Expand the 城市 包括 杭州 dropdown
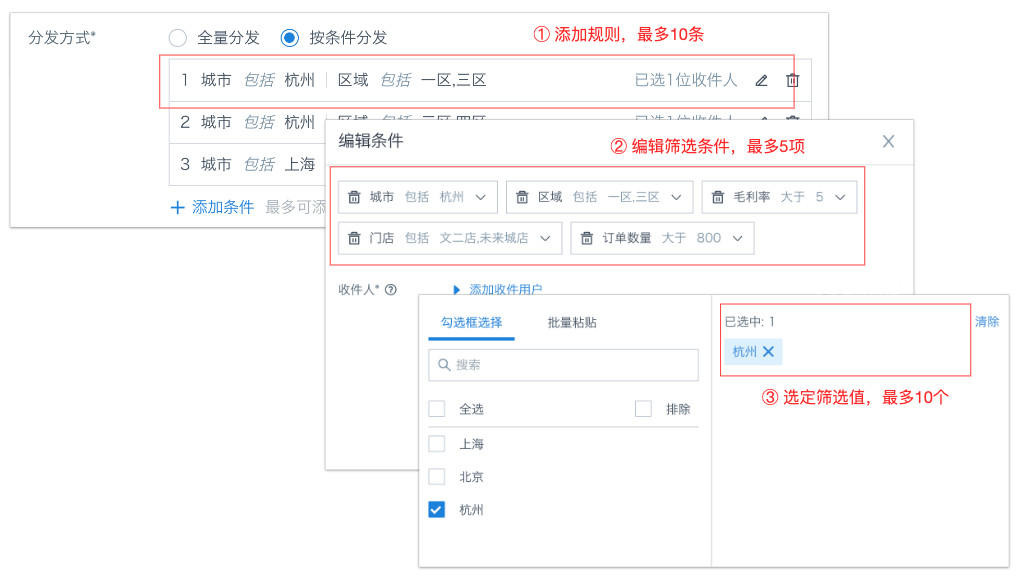Image resolution: width=1021 pixels, height=579 pixels. [x=481, y=197]
